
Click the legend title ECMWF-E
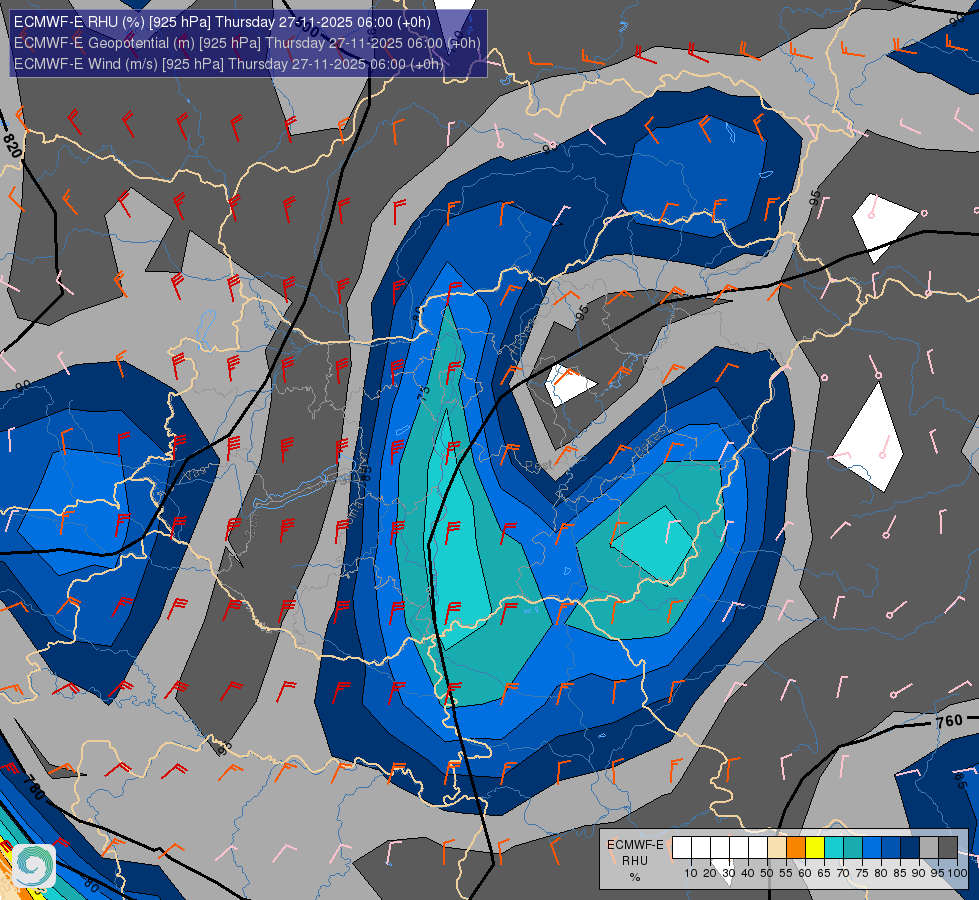tap(635, 844)
